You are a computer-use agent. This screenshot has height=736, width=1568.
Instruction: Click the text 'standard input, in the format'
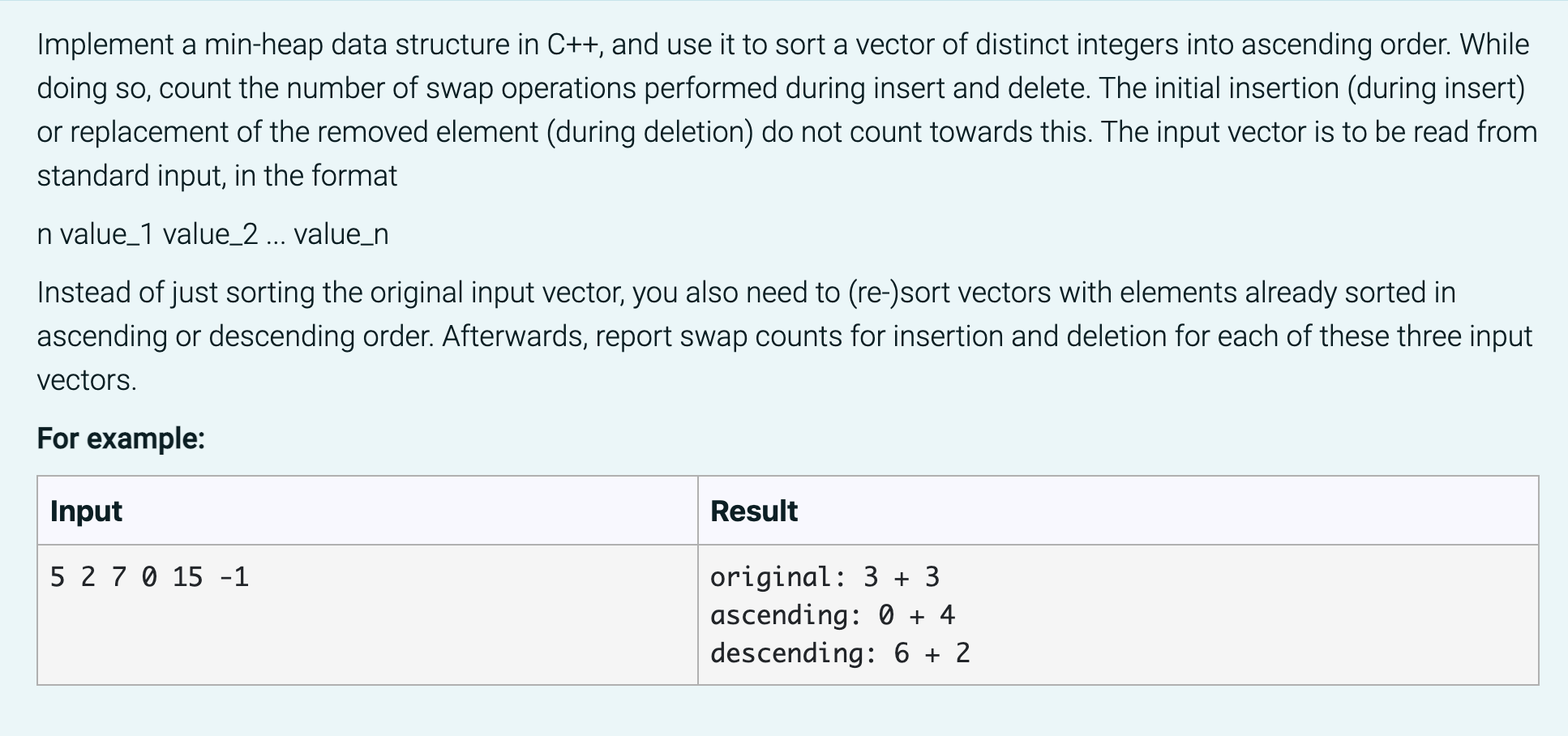pyautogui.click(x=217, y=176)
